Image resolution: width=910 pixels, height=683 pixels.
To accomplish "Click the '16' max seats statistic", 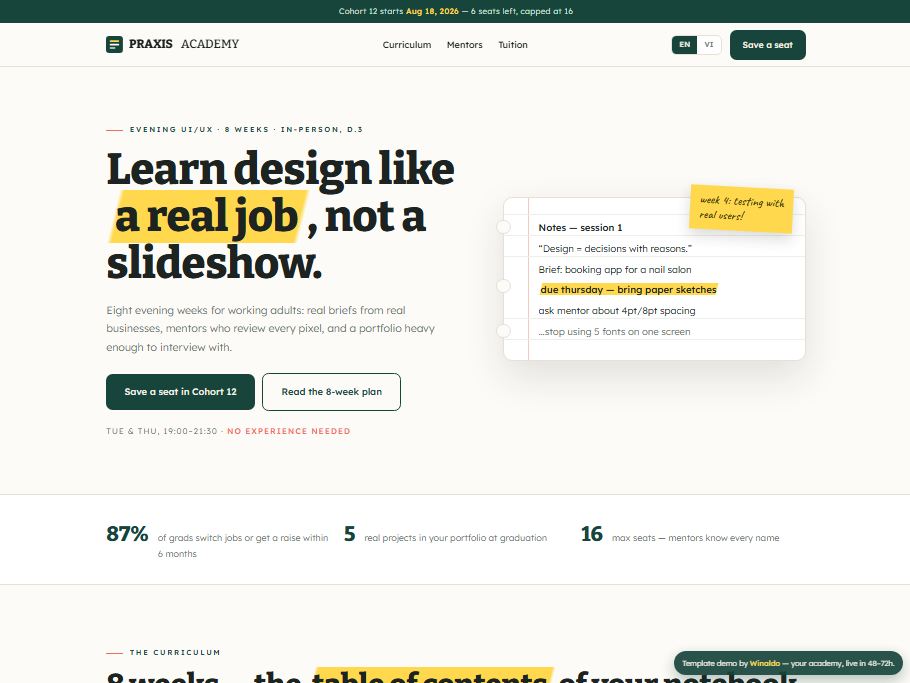I will (x=591, y=534).
